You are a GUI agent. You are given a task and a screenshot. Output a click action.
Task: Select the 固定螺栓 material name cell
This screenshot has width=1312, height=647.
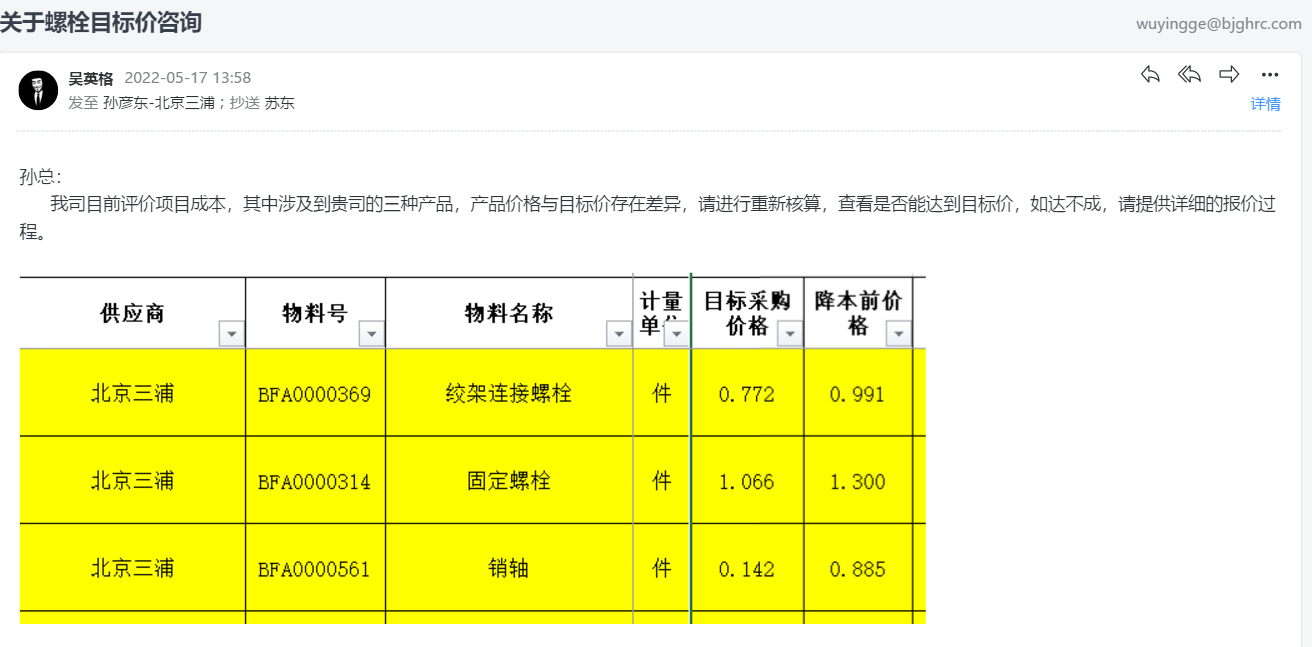point(509,481)
